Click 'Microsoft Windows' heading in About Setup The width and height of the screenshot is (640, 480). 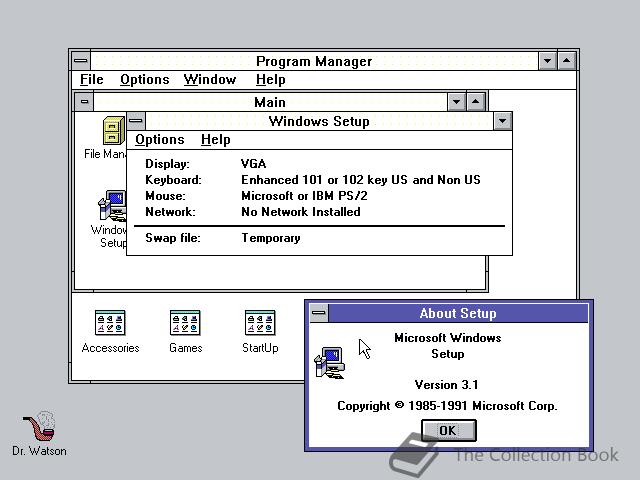coord(448,338)
